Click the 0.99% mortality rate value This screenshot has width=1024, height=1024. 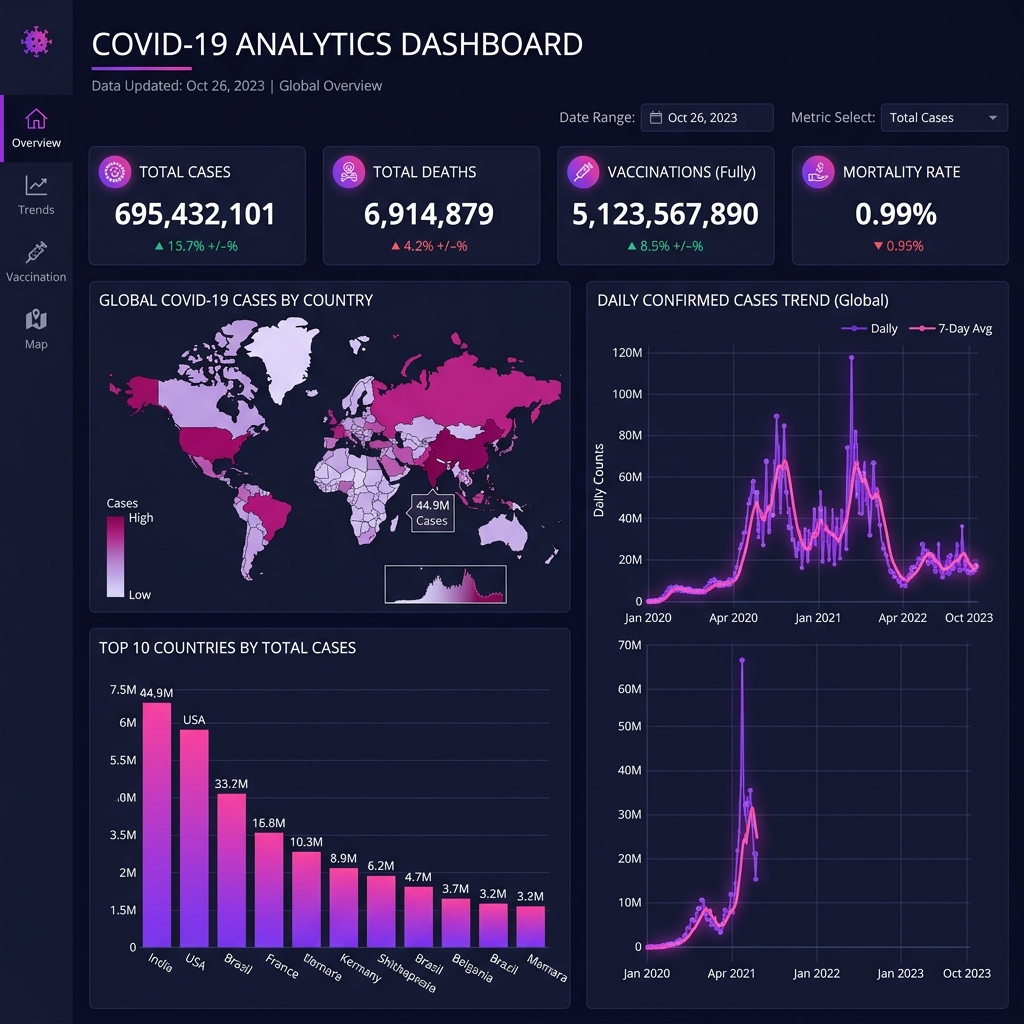click(896, 214)
